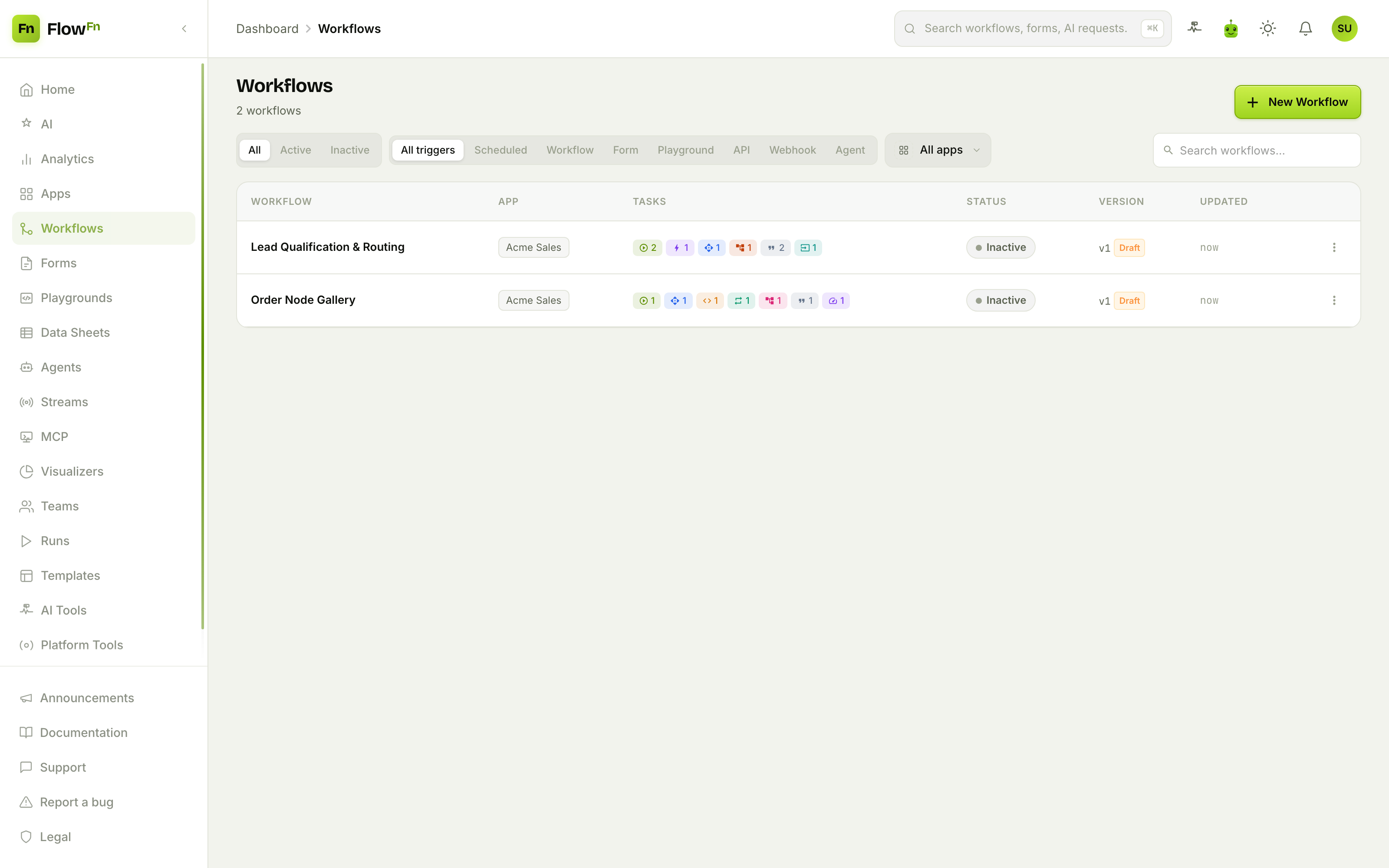1389x868 pixels.
Task: Open the Documentation link
Action: (x=103, y=733)
